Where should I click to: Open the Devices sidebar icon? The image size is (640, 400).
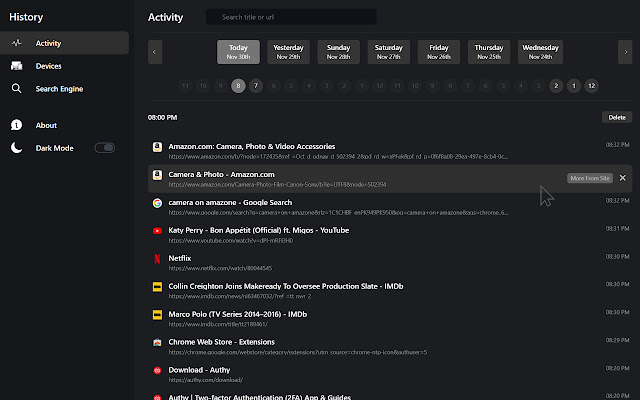point(16,66)
